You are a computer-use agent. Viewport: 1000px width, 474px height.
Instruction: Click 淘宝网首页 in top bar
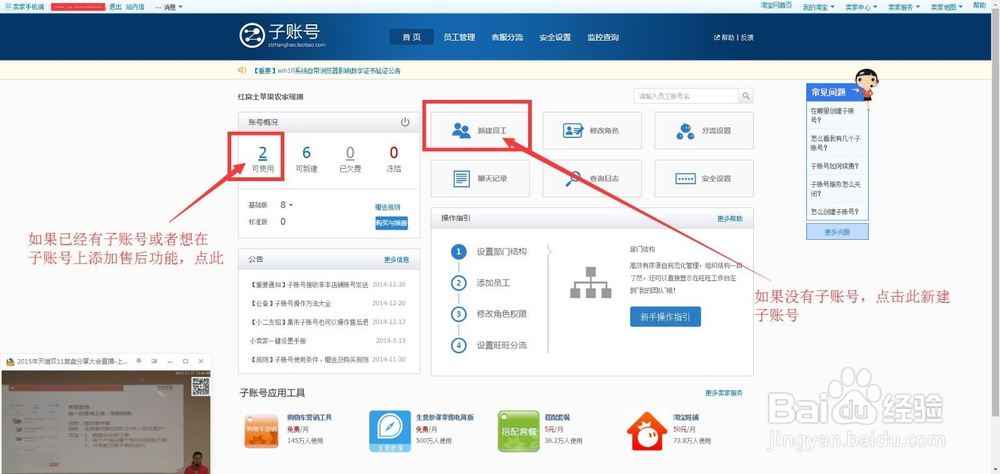tap(776, 5)
